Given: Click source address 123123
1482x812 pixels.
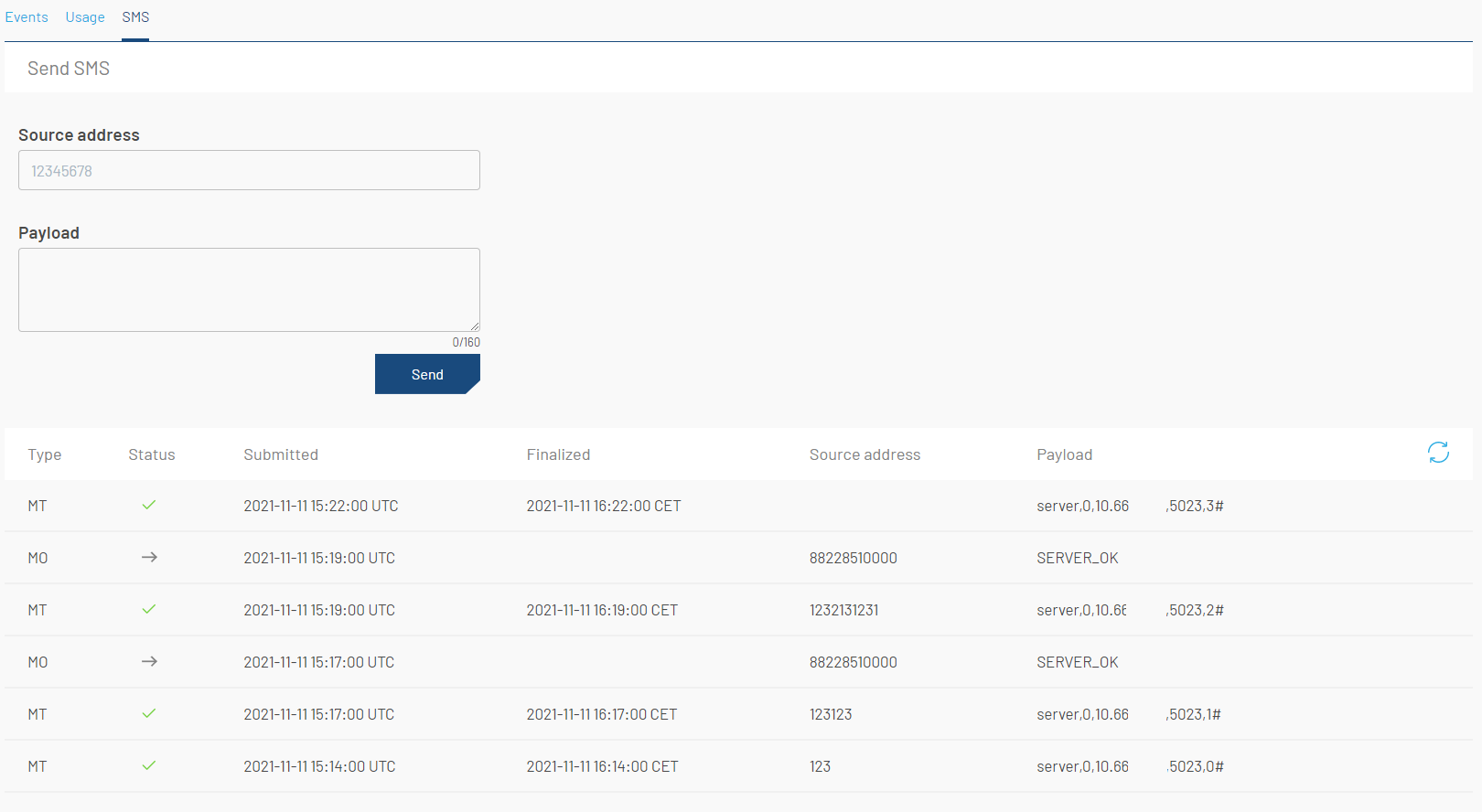Looking at the screenshot, I should click(x=831, y=714).
